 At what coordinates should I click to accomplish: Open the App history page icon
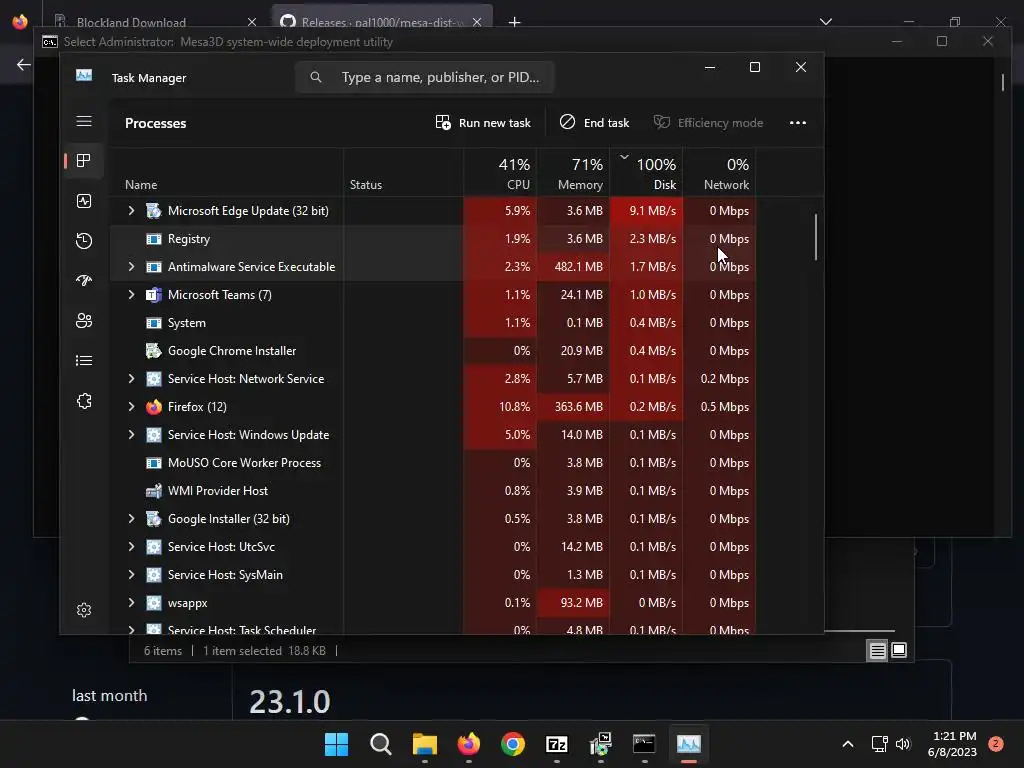click(84, 241)
